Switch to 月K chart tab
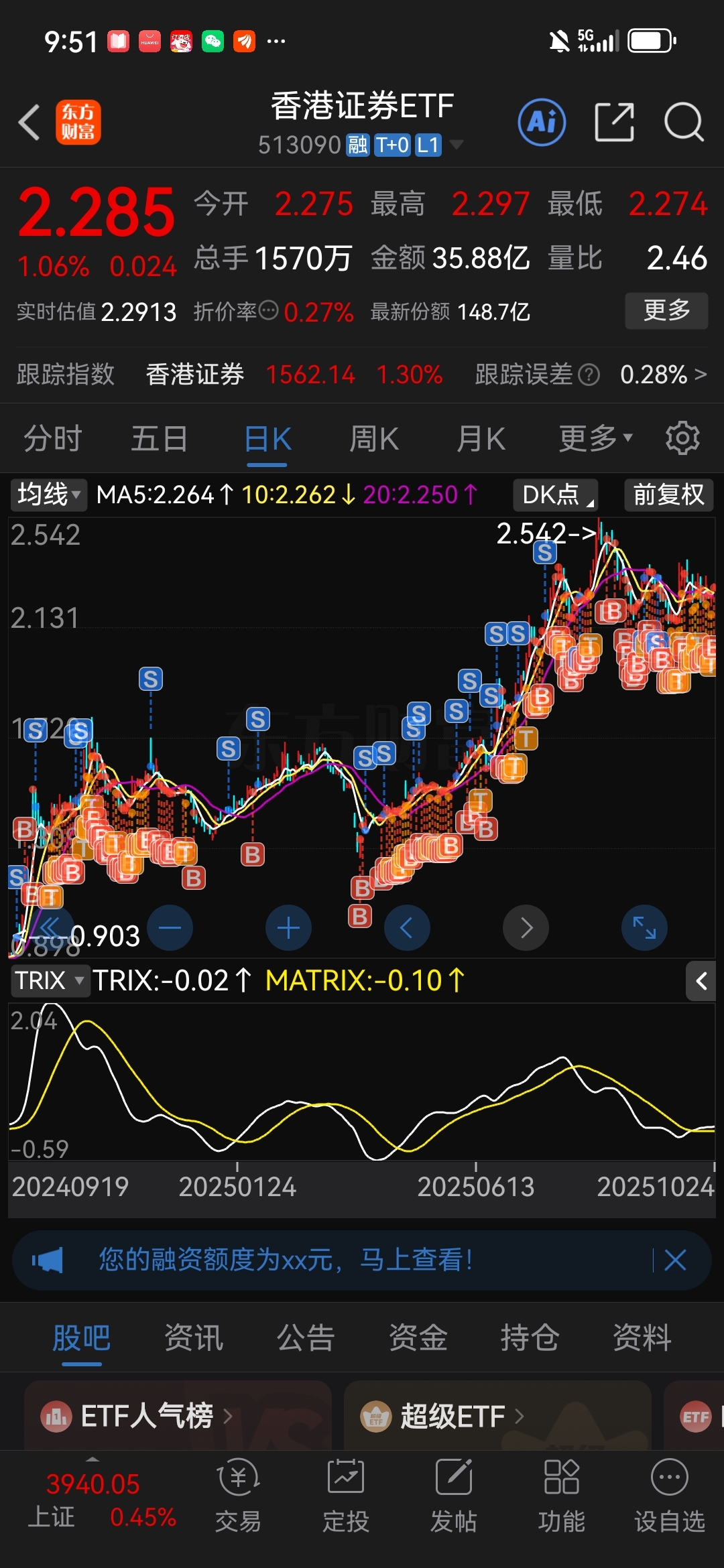 pos(481,439)
